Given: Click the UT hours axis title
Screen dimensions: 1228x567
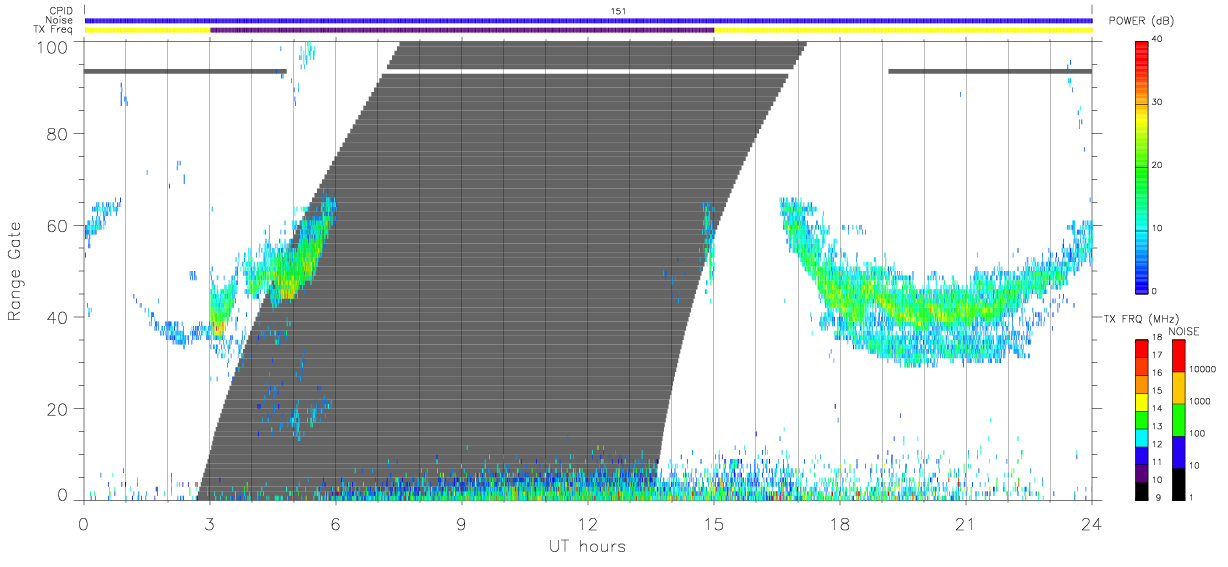Looking at the screenshot, I should pyautogui.click(x=586, y=546).
